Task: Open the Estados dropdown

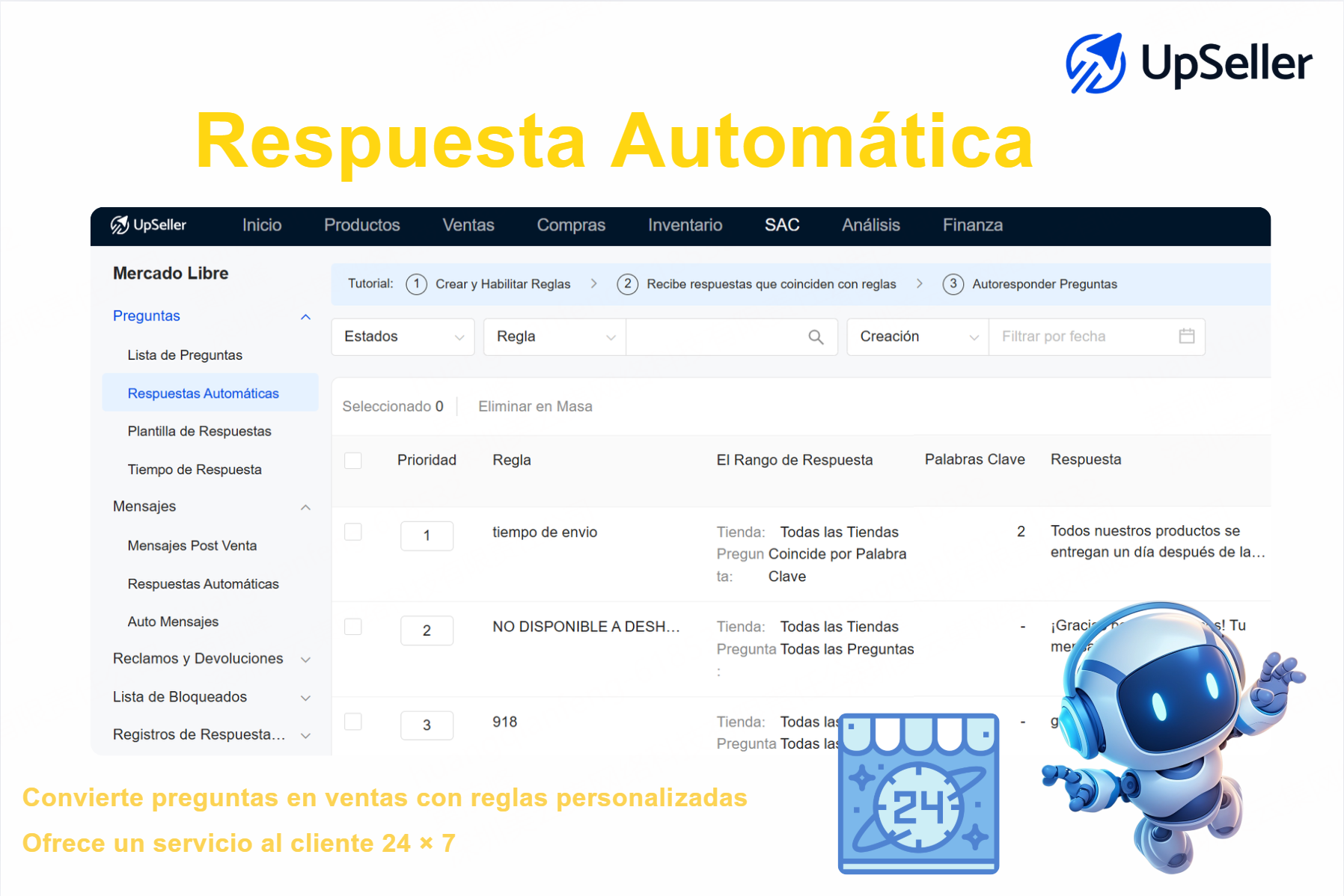Action: [x=402, y=337]
